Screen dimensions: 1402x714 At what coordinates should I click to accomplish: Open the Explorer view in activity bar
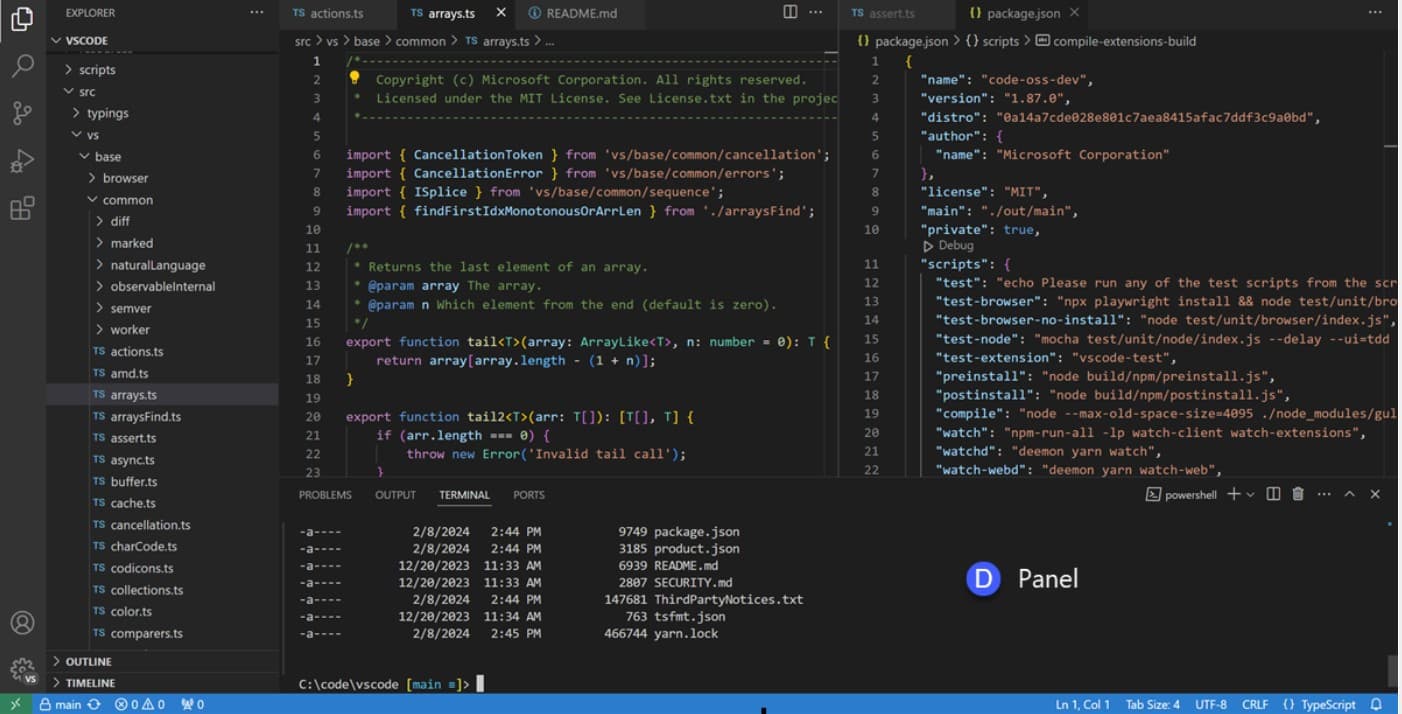click(22, 18)
